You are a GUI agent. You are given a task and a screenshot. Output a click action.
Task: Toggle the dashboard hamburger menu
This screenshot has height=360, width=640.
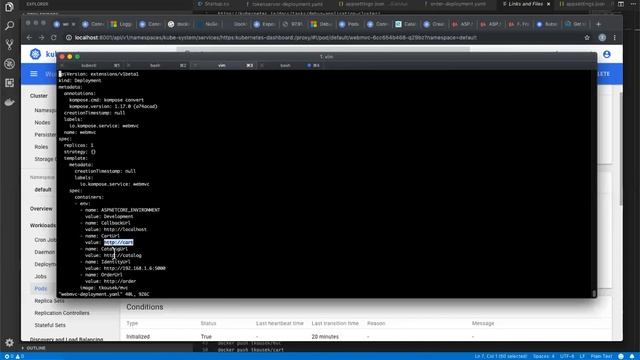click(x=34, y=74)
